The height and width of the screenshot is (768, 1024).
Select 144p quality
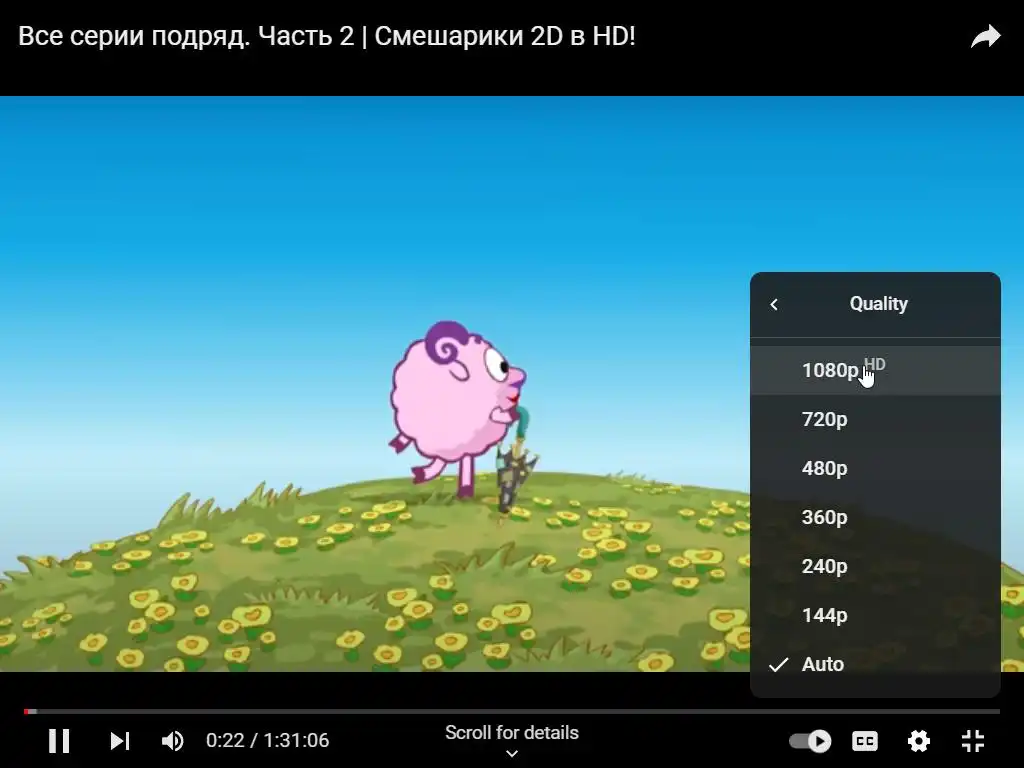(x=875, y=615)
